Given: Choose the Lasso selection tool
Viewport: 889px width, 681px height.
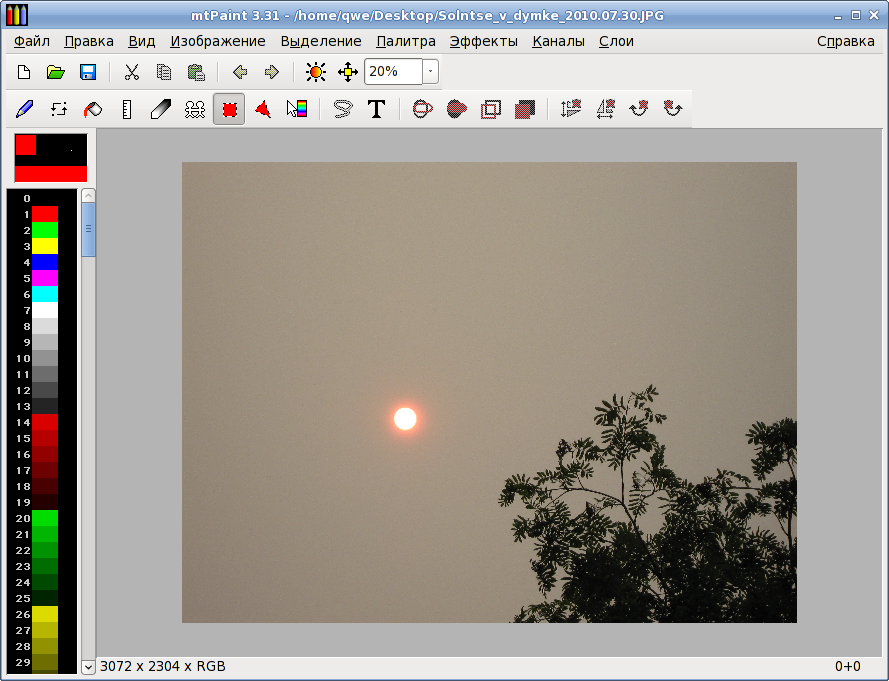Looking at the screenshot, I should 342,108.
